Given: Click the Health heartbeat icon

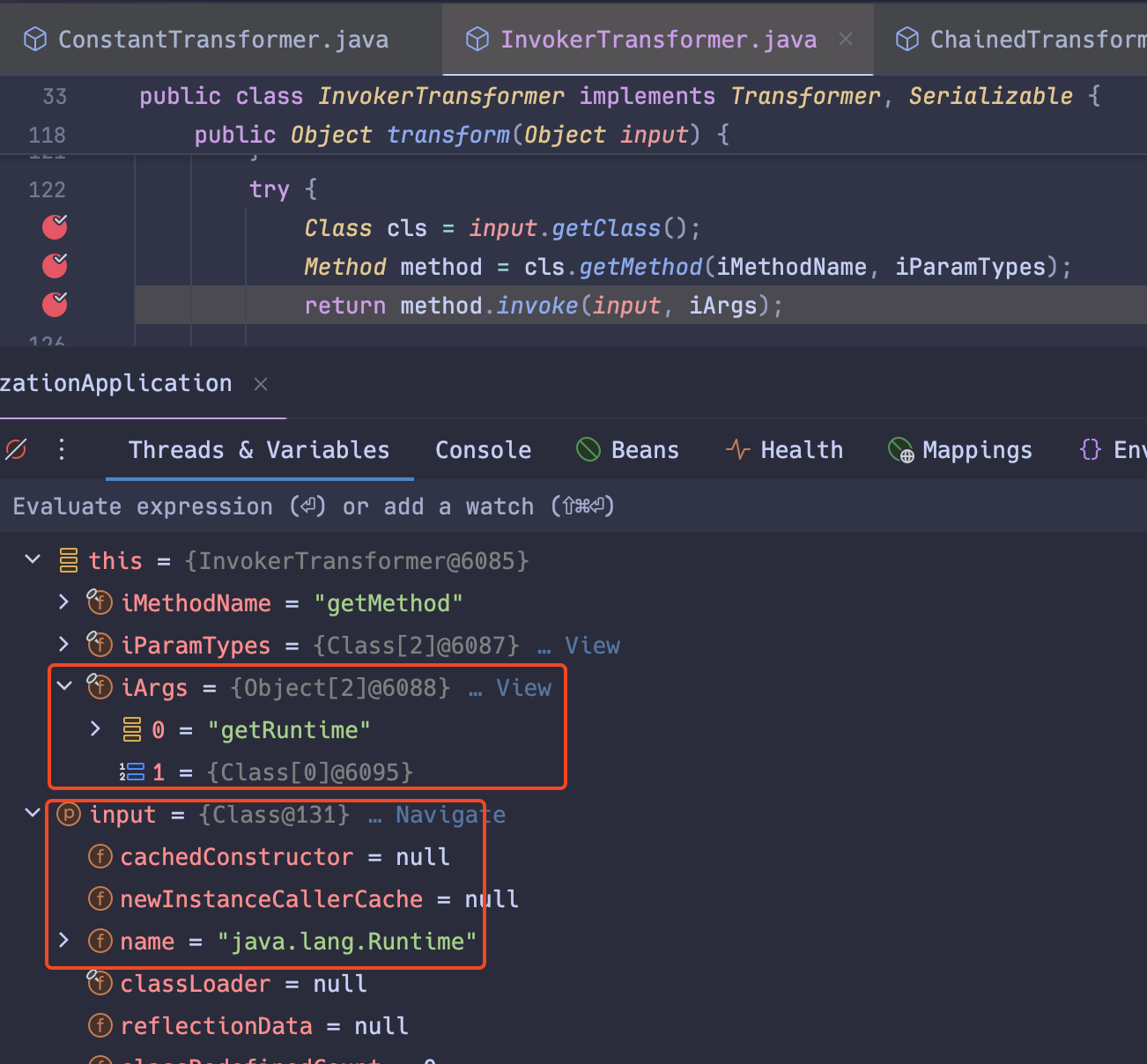Looking at the screenshot, I should pyautogui.click(x=736, y=449).
